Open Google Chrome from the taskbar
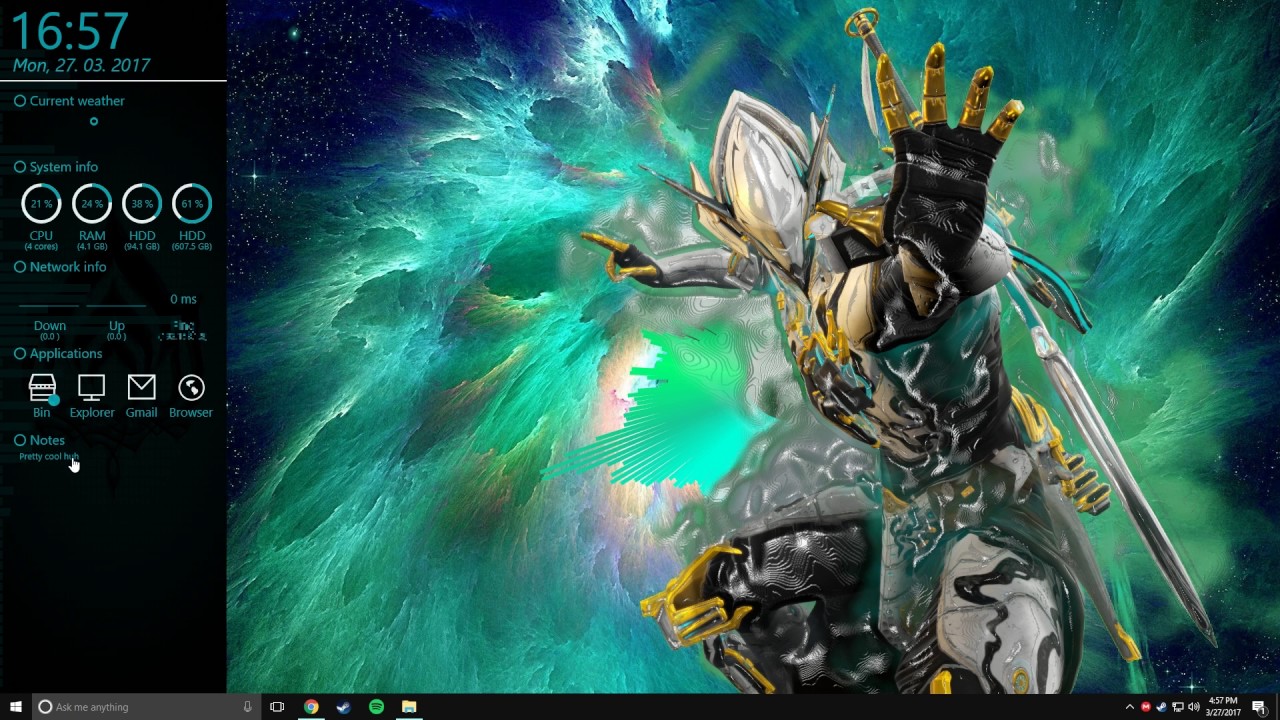 [x=311, y=707]
